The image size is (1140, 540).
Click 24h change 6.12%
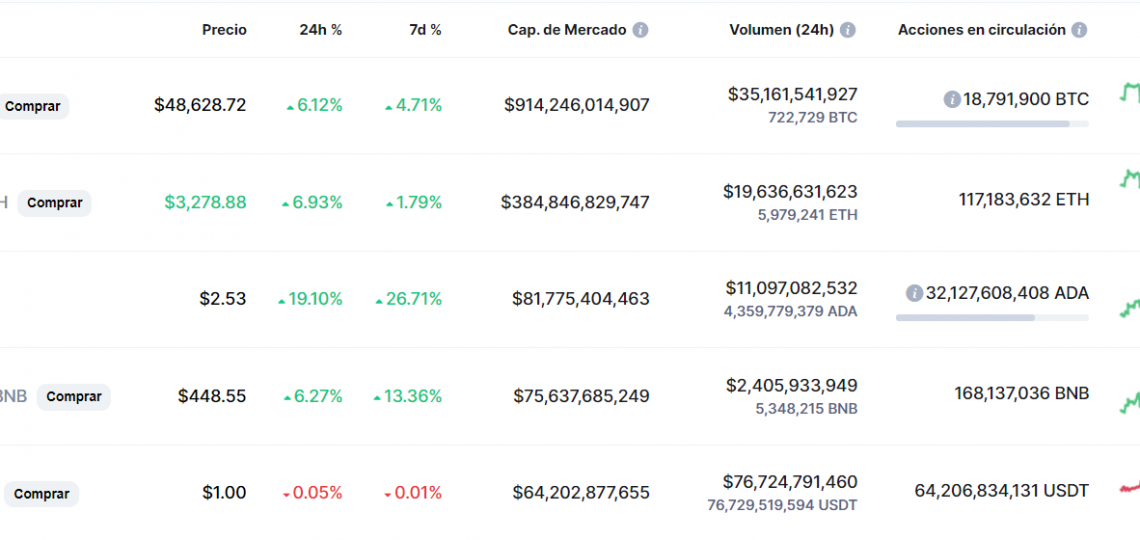[x=314, y=105]
